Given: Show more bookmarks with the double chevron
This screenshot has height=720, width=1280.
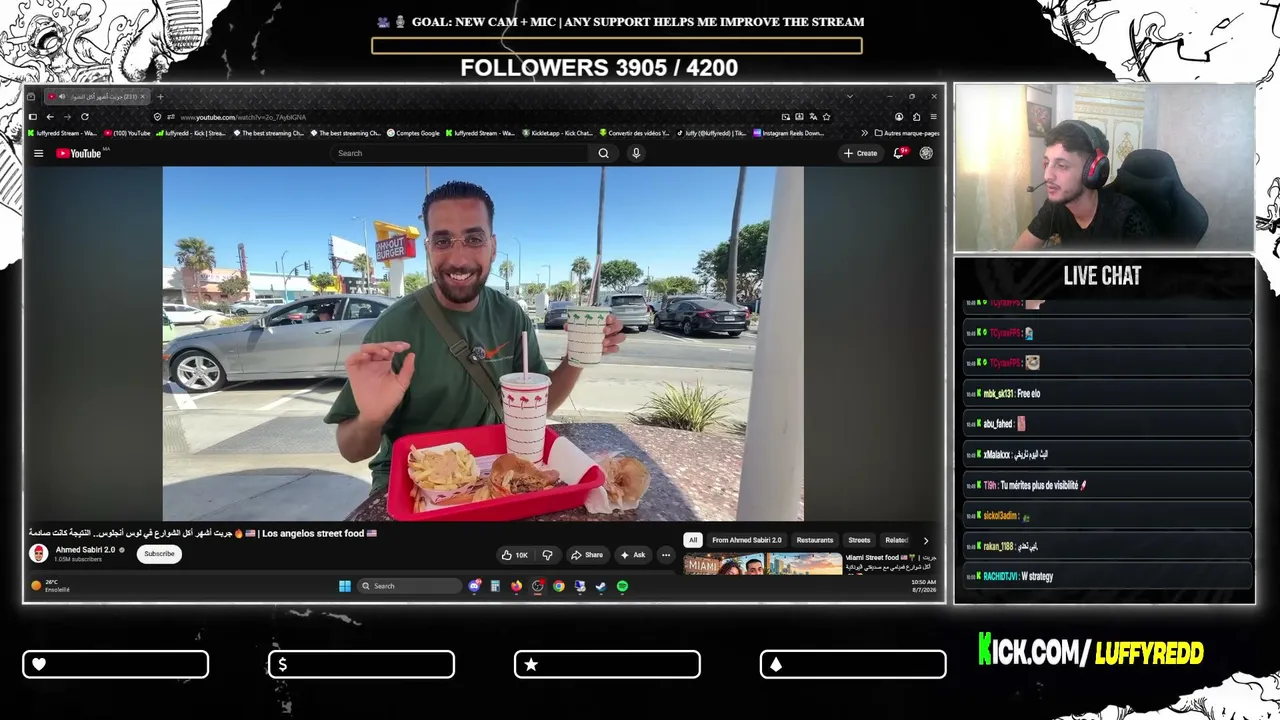Looking at the screenshot, I should click(x=864, y=133).
